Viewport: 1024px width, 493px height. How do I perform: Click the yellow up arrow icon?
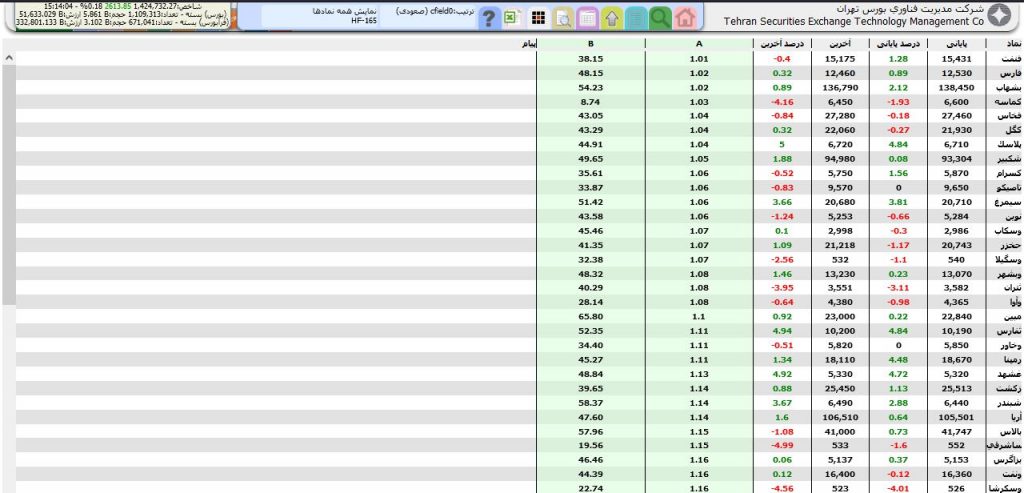611,17
